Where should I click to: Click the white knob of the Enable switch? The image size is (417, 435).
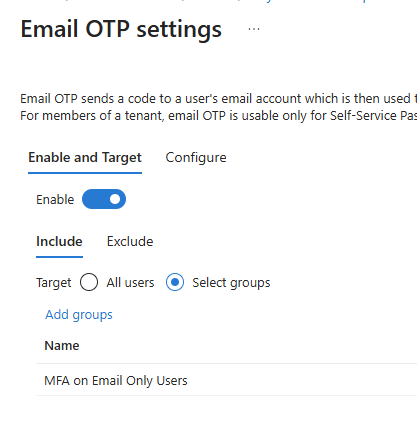(x=115, y=199)
